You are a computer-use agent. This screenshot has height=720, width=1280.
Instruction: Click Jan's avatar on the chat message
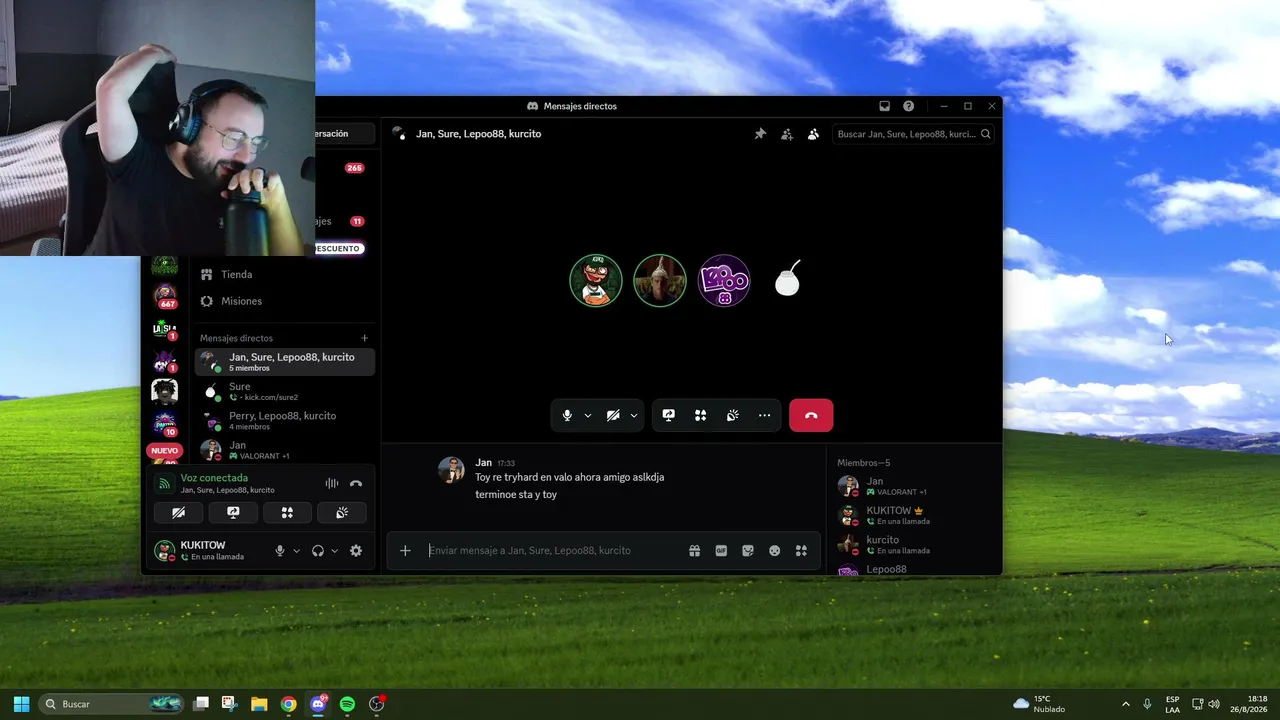pyautogui.click(x=451, y=469)
